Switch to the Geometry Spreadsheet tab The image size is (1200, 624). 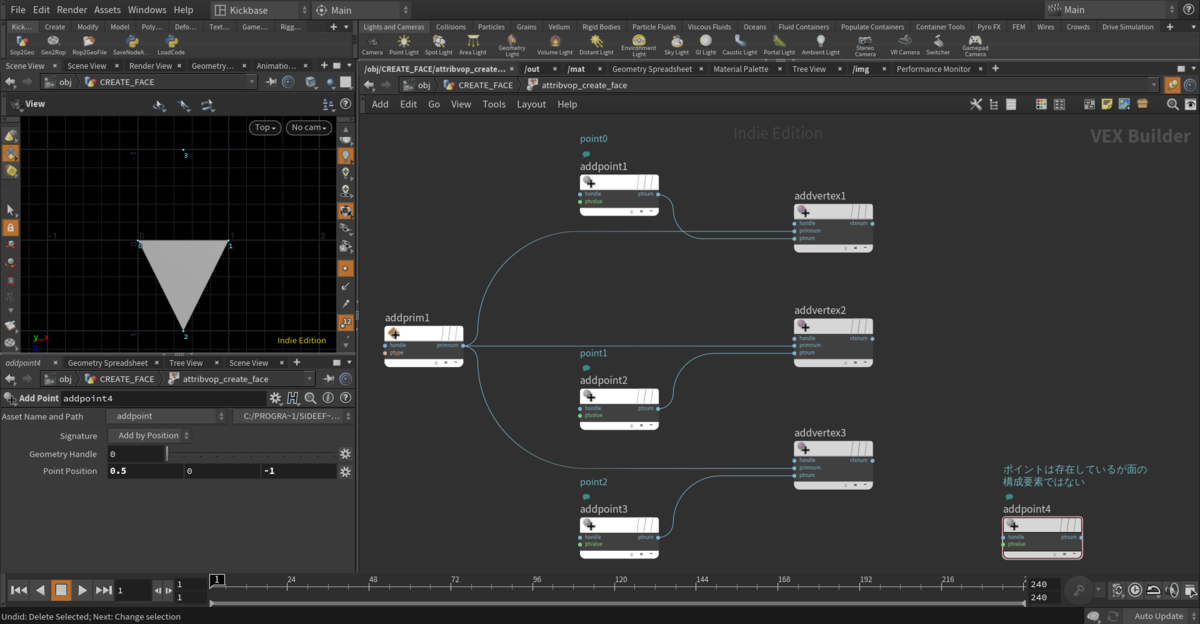651,69
